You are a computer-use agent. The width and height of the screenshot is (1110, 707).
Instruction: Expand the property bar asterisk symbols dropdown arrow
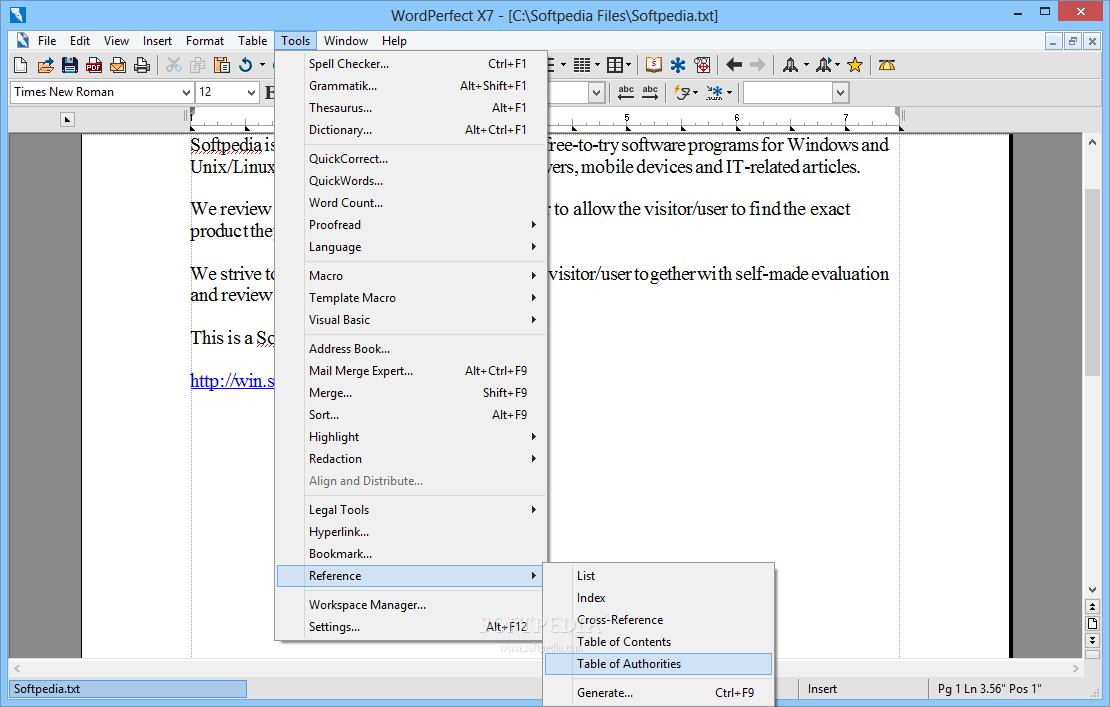[x=729, y=93]
